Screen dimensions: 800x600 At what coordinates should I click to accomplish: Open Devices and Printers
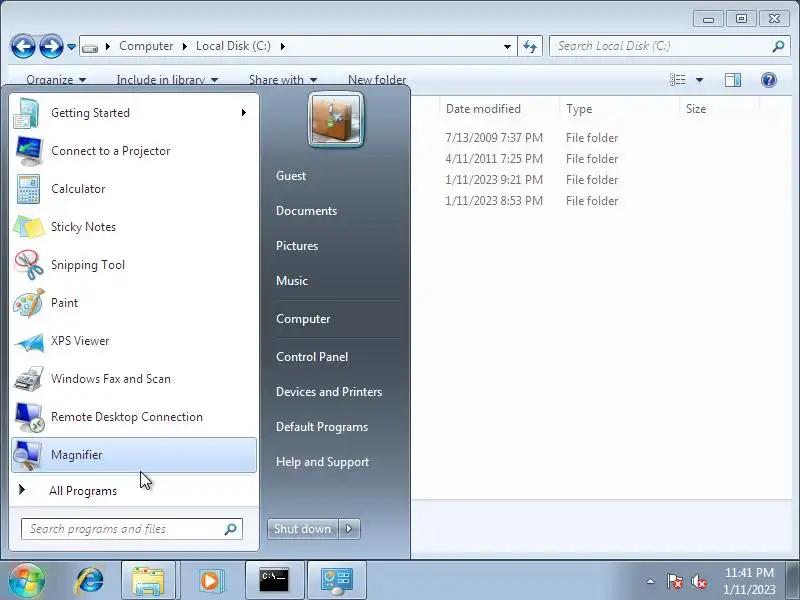click(329, 392)
